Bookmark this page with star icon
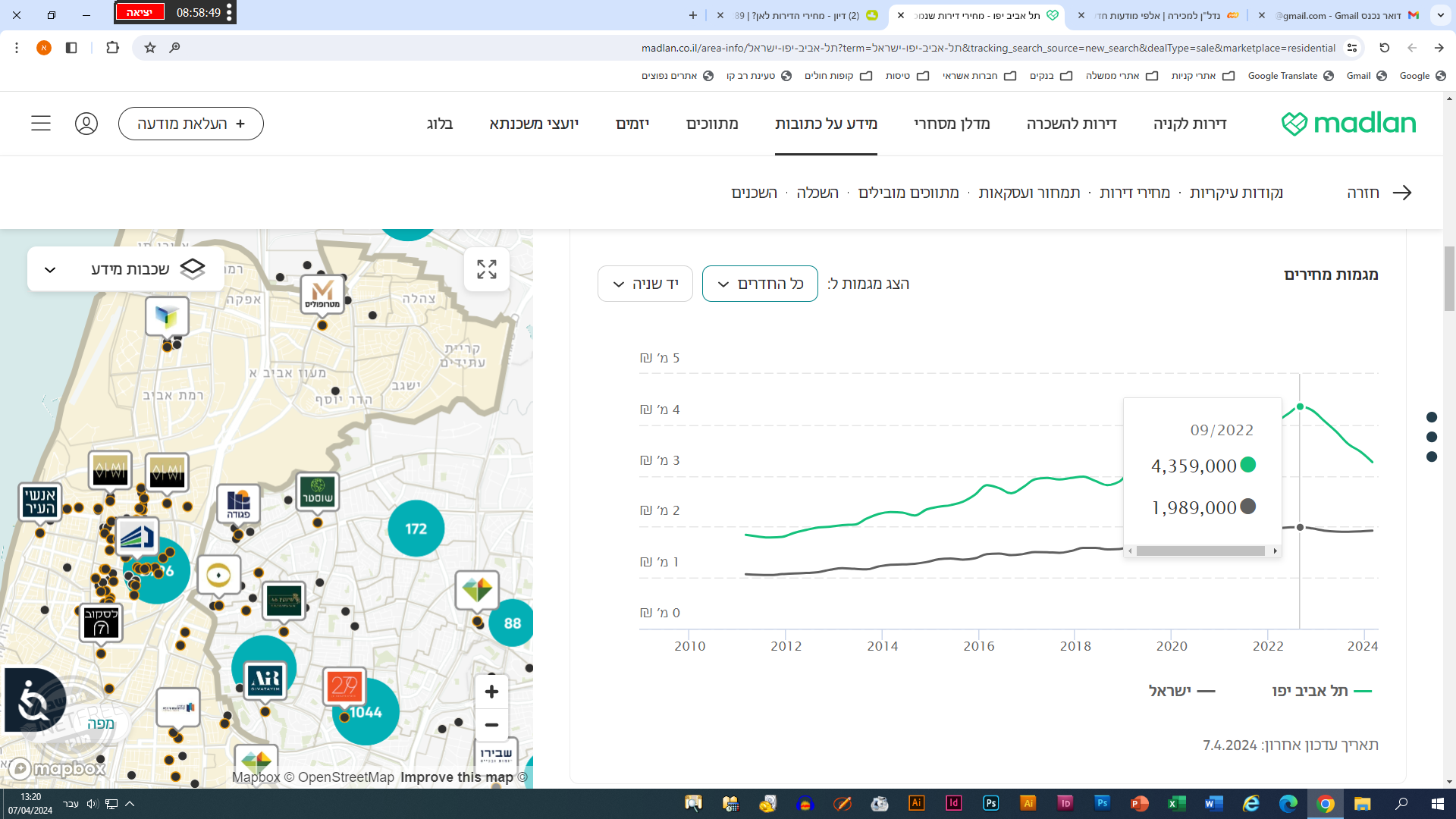This screenshot has height=819, width=1456. point(150,48)
